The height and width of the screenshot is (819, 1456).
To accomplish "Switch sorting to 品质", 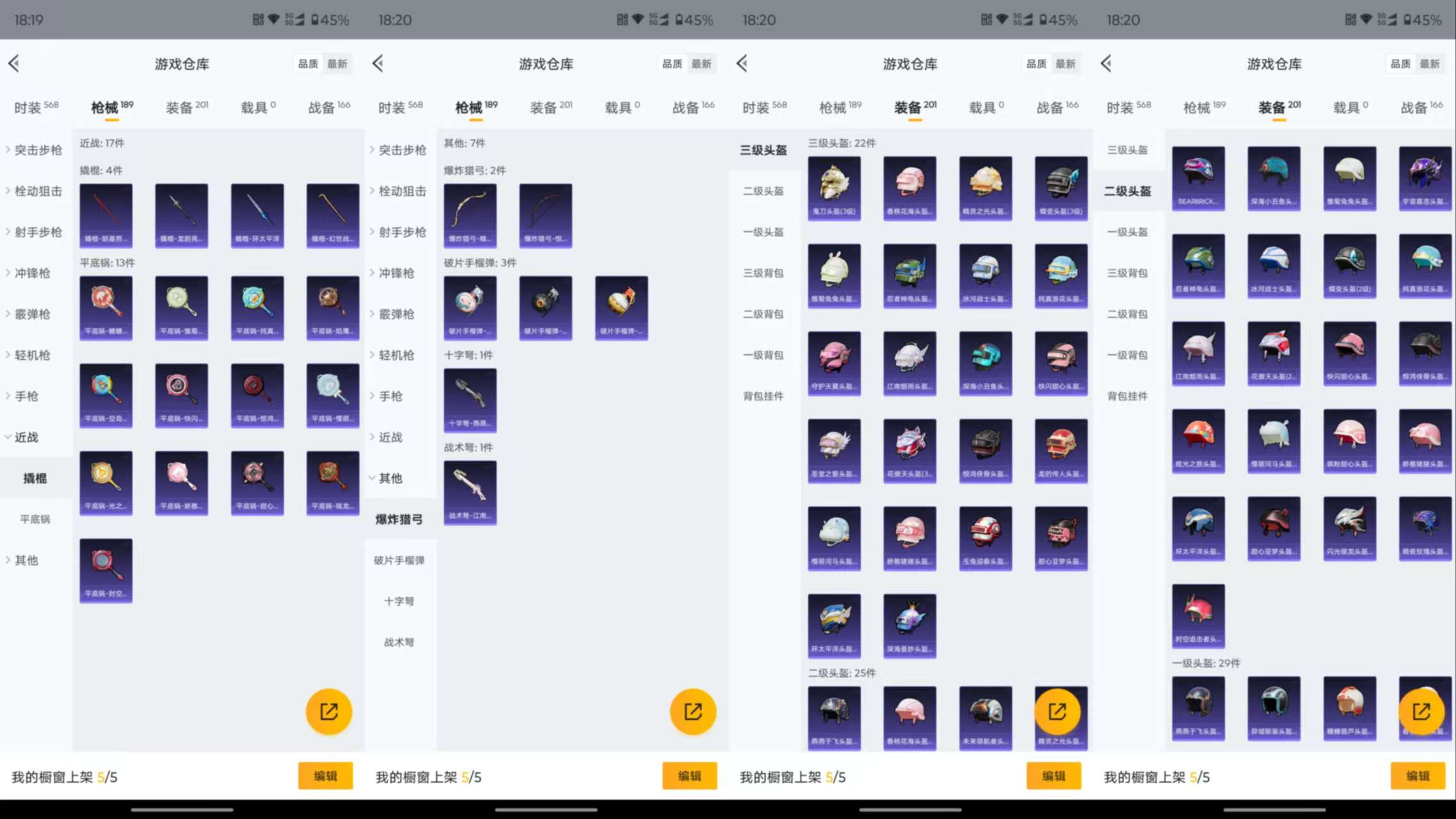I will click(x=308, y=63).
